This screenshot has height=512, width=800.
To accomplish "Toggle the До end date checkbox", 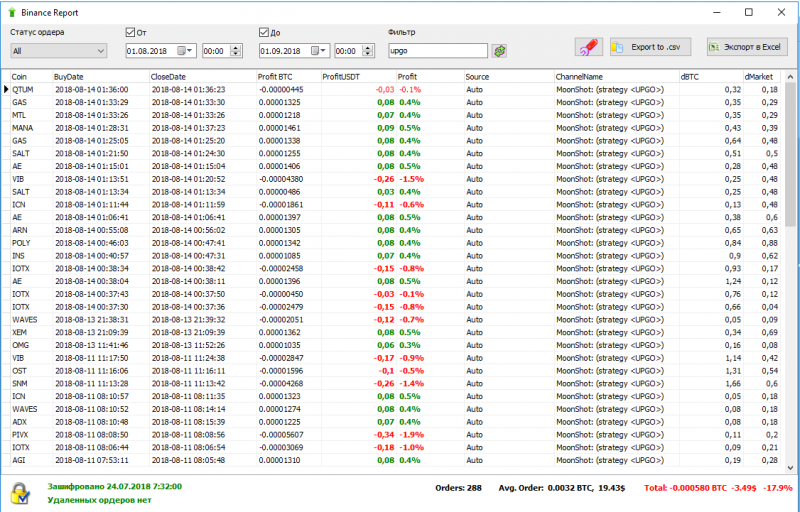I will pyautogui.click(x=264, y=32).
